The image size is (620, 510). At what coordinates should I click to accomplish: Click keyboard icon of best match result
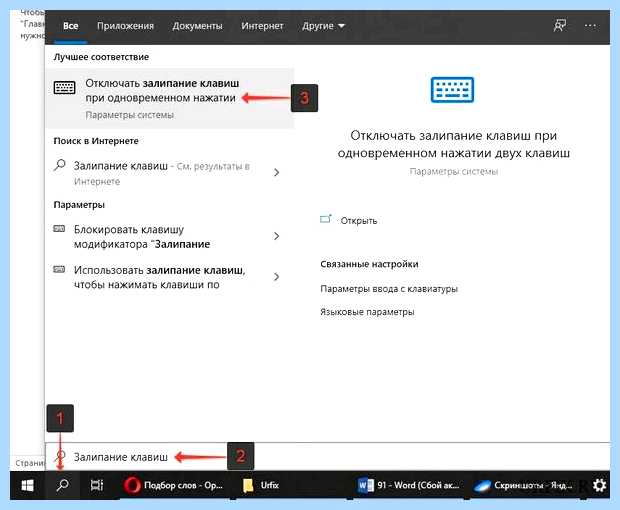pyautogui.click(x=64, y=87)
